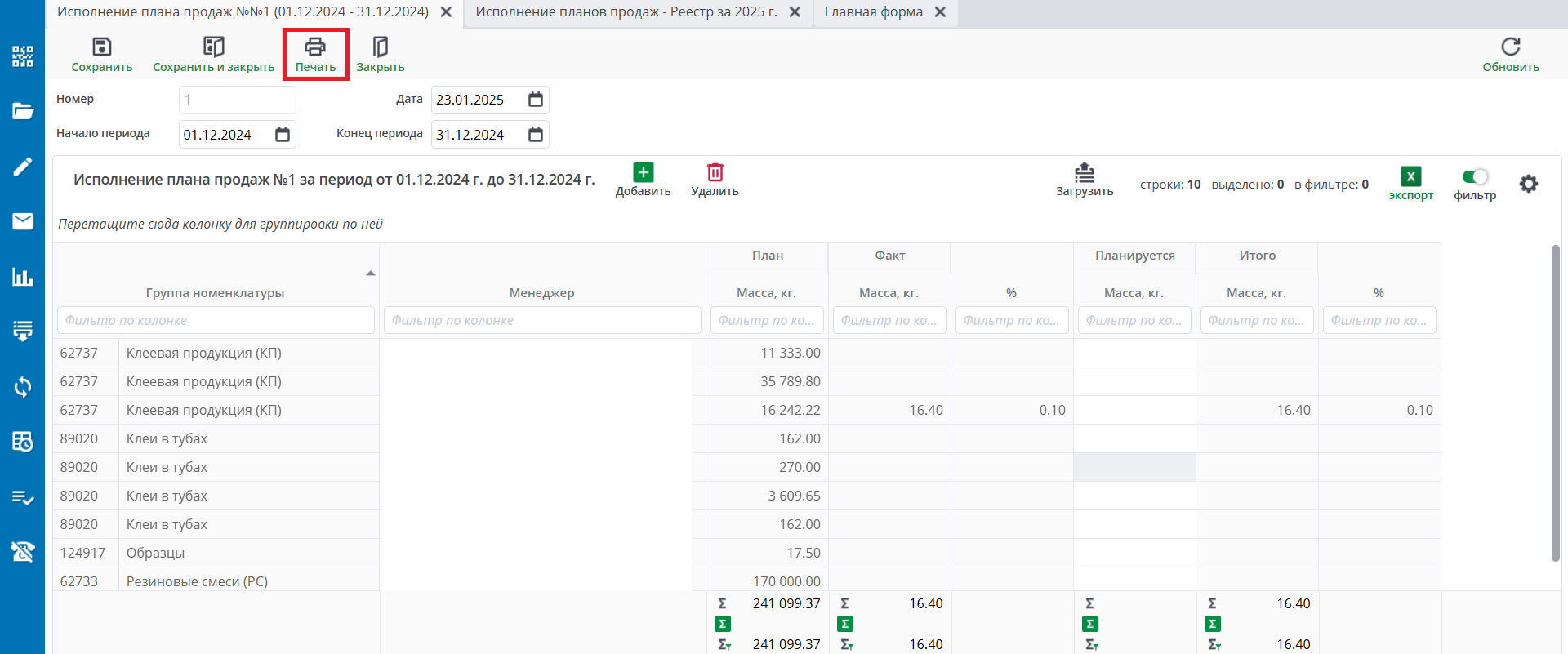Click Сохранить и закрыть toolbar icon
Screen dimensions: 1568x654
(213, 47)
